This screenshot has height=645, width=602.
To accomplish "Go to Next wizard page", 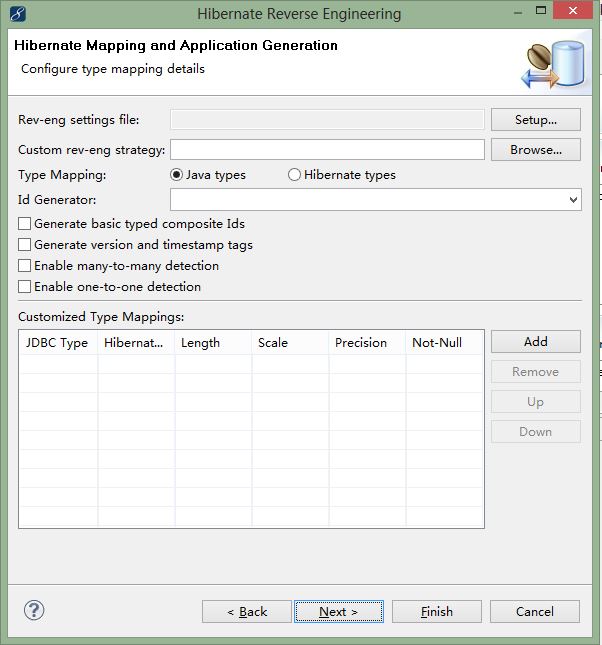I will (x=339, y=612).
